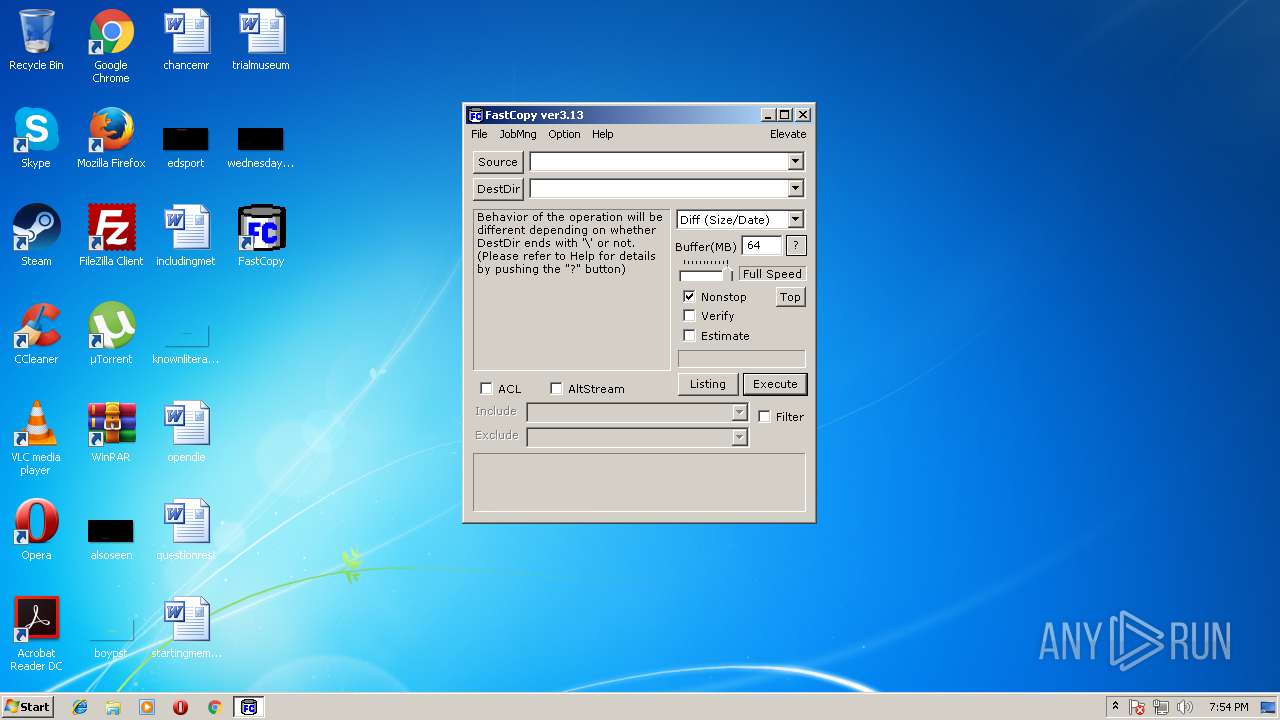The width and height of the screenshot is (1280, 720).
Task: Open the VLC media player shortcut
Action: click(x=36, y=438)
